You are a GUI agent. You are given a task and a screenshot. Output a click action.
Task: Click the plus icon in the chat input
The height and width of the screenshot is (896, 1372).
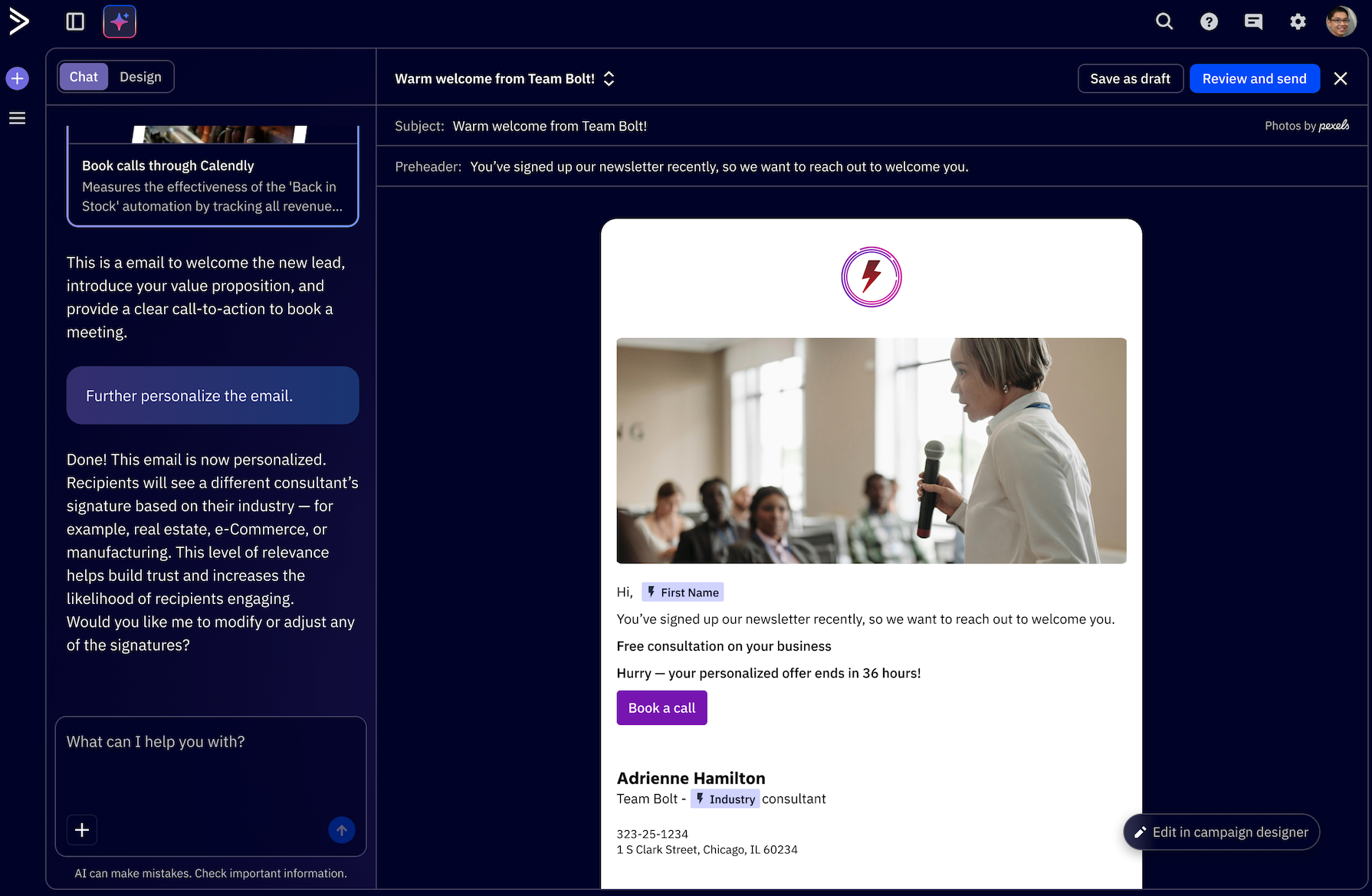click(81, 829)
